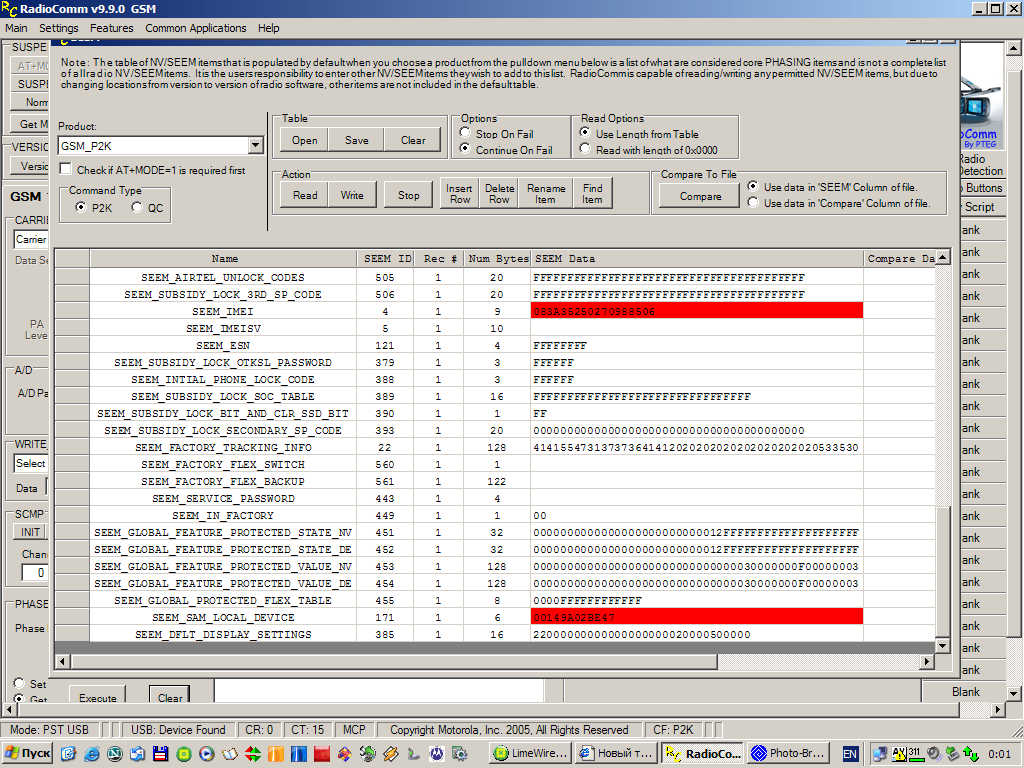Click table horizontal scrollbar thumb
Image resolution: width=1024 pixels, height=768 pixels.
point(394,662)
